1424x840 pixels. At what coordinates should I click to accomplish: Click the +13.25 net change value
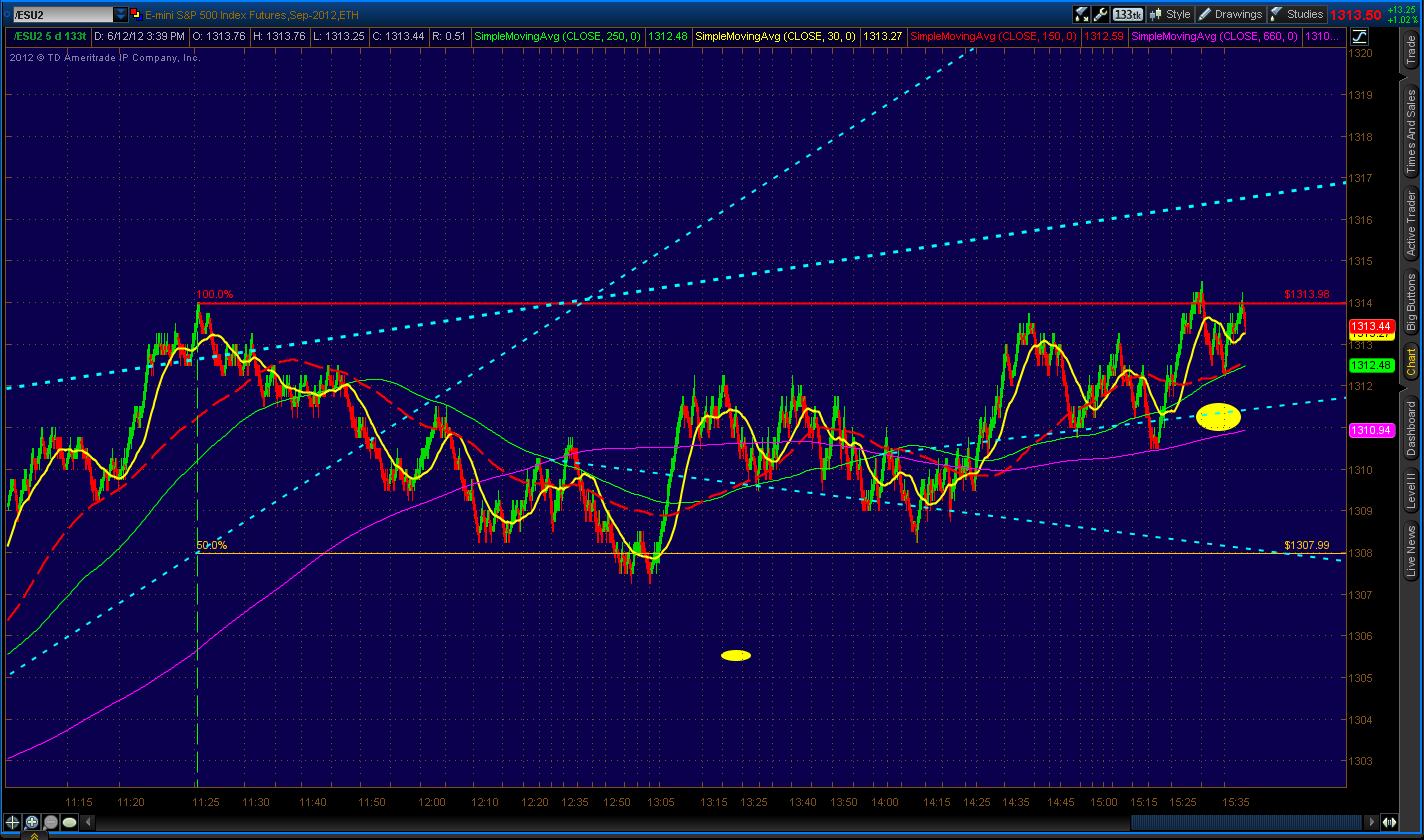[1403, 9]
